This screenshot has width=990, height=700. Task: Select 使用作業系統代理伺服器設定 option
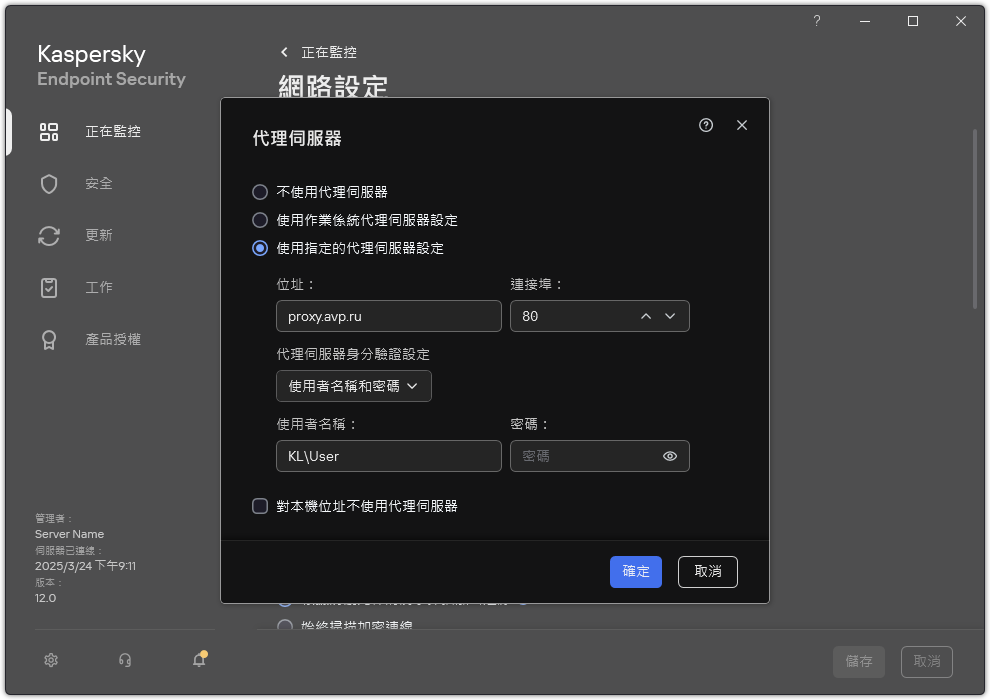pyautogui.click(x=260, y=220)
